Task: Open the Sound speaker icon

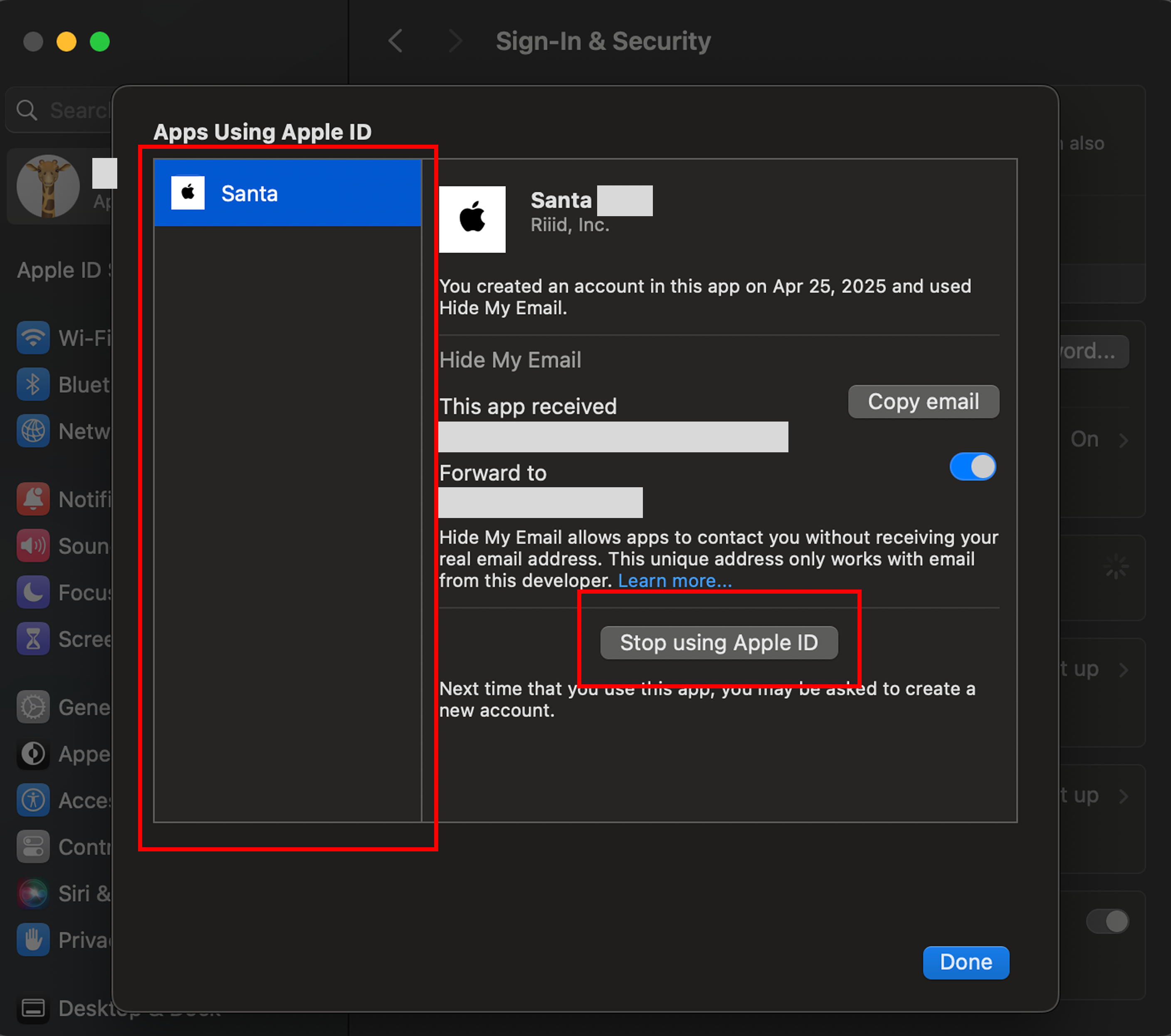Action: tap(33, 545)
